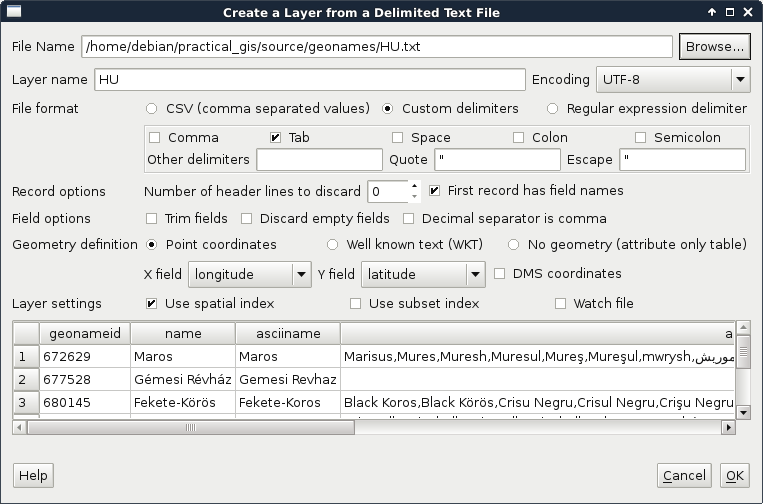This screenshot has height=504, width=763.
Task: Select Well known text (WKT) geometry
Action: (333, 244)
